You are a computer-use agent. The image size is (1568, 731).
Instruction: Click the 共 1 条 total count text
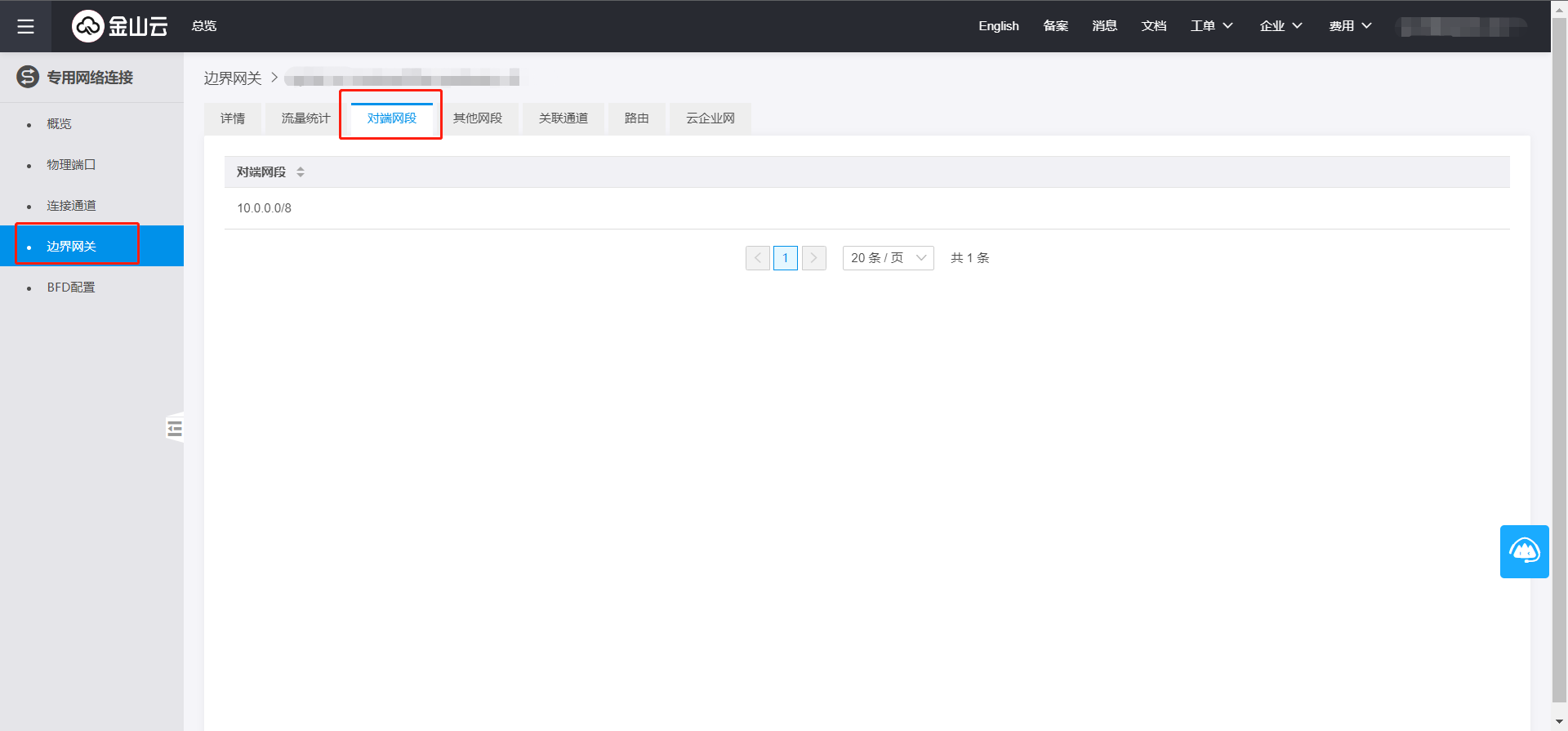click(x=970, y=258)
